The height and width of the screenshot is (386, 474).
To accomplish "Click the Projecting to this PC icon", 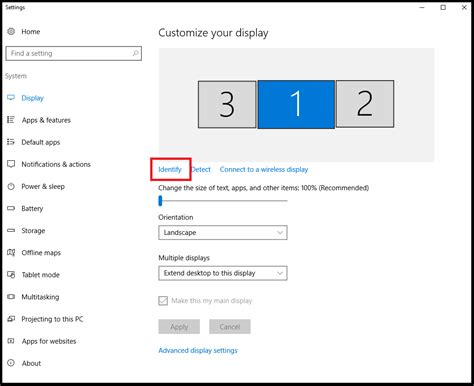I will click(11, 319).
